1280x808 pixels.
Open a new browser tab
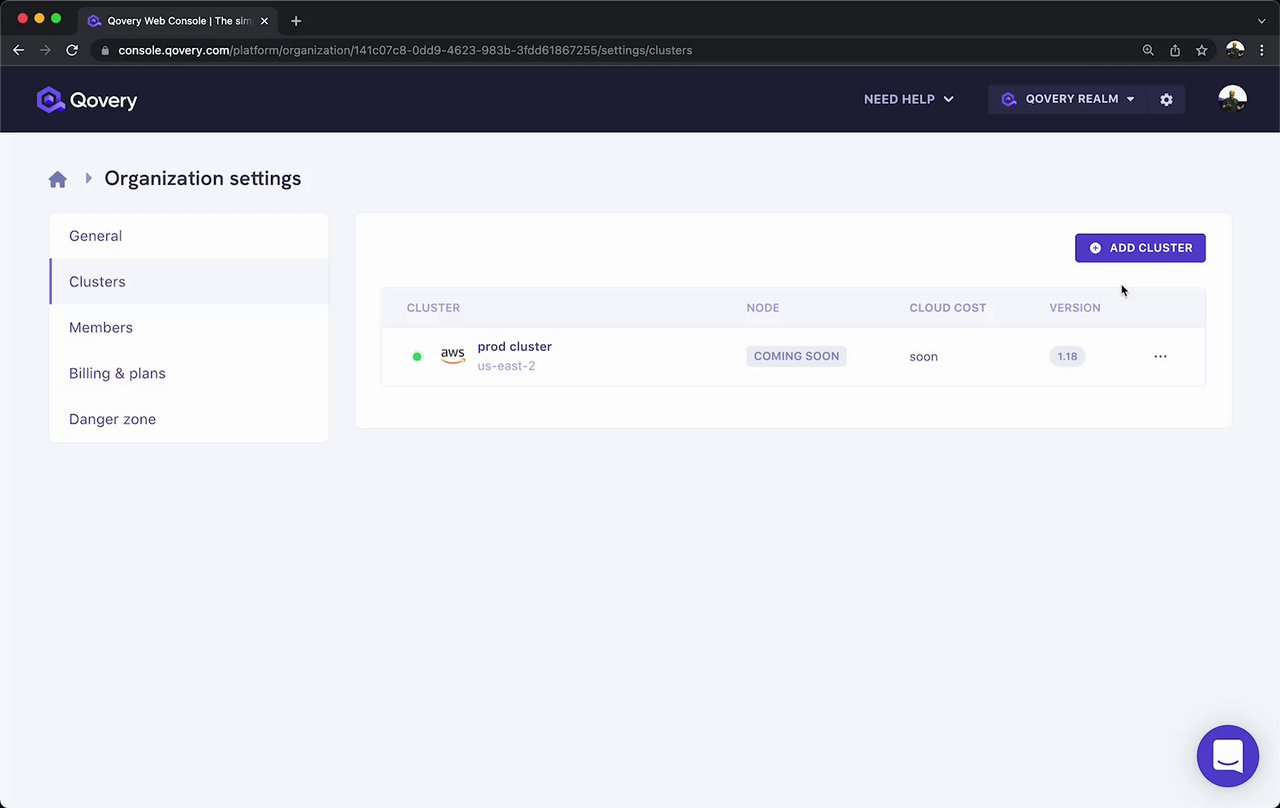[x=296, y=20]
